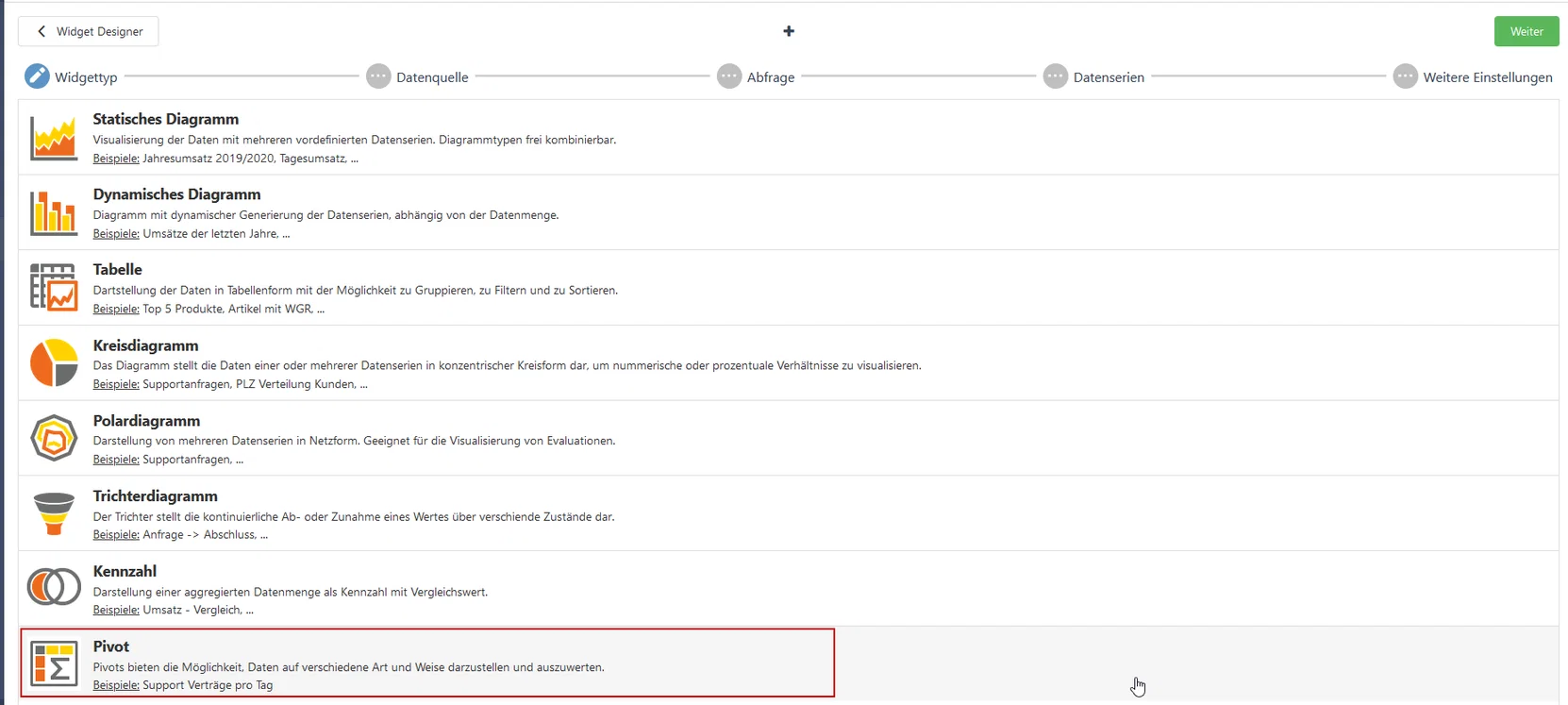Click Beispiele link under Kennzahl
This screenshot has height=705, width=1568.
point(116,610)
